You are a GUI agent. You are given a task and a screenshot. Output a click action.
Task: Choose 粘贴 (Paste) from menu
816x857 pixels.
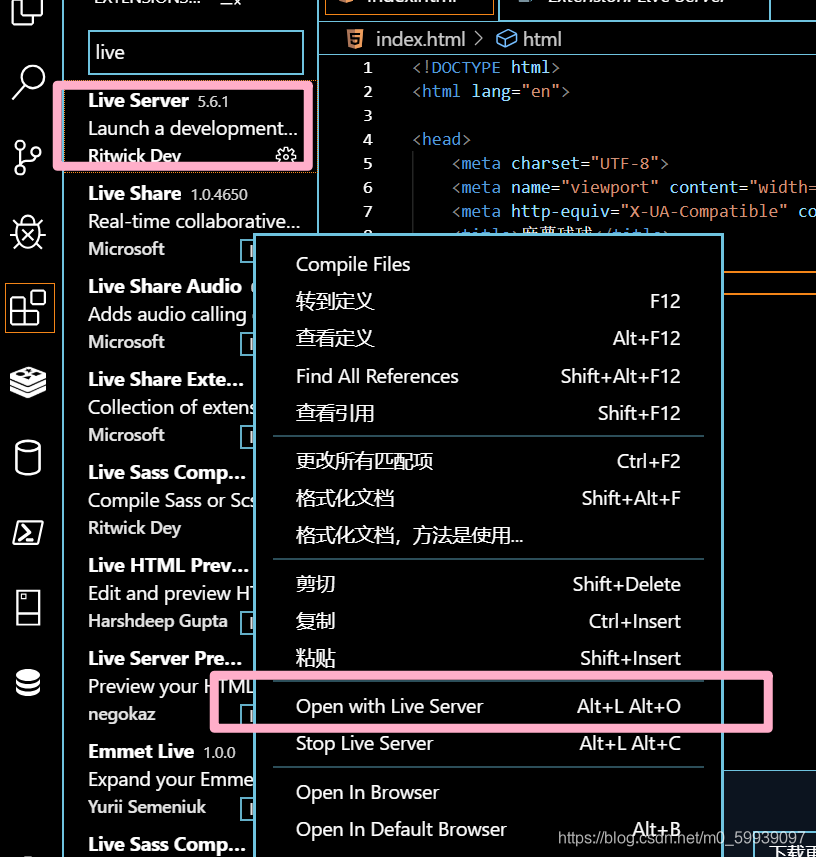(488, 658)
